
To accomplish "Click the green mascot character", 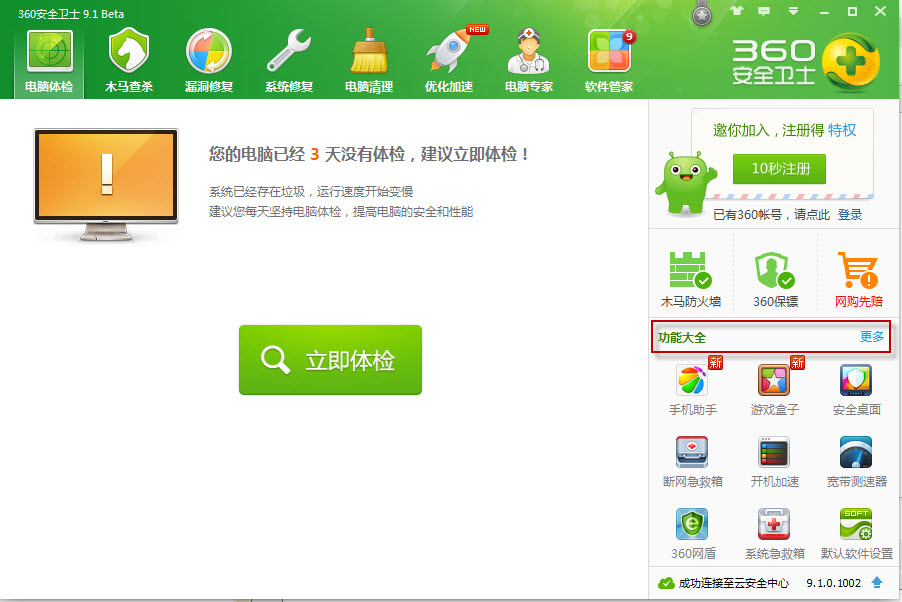I will coord(685,183).
